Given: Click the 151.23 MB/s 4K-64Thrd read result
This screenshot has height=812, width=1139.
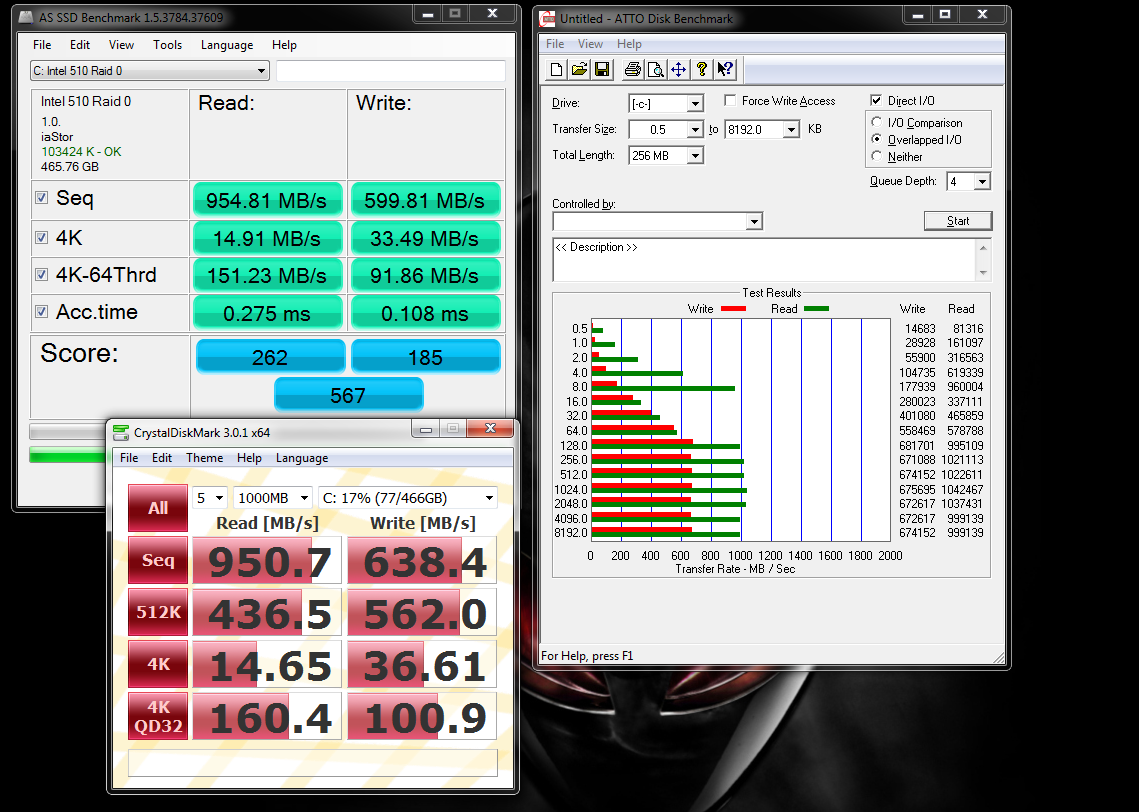Looking at the screenshot, I should [267, 275].
